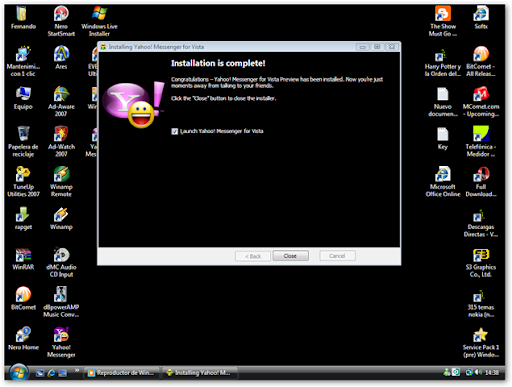Uncheck Launch Yahoo! Messenger for Vista

pyautogui.click(x=175, y=131)
